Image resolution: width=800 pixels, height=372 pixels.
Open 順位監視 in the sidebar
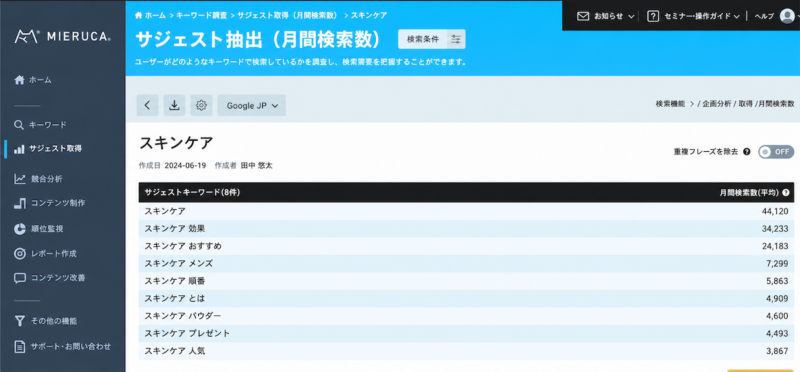pos(39,229)
